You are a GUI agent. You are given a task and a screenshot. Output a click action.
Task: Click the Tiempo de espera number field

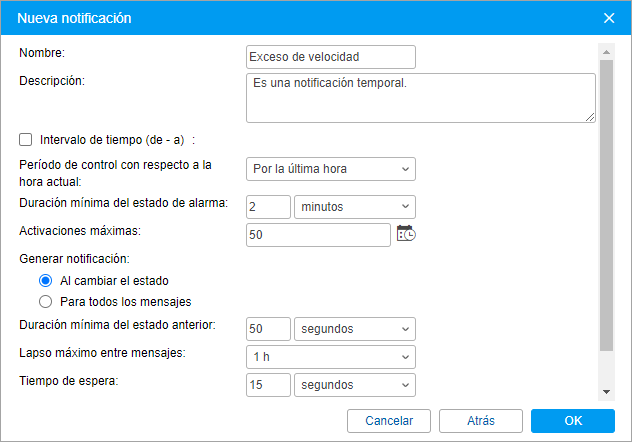click(267, 385)
